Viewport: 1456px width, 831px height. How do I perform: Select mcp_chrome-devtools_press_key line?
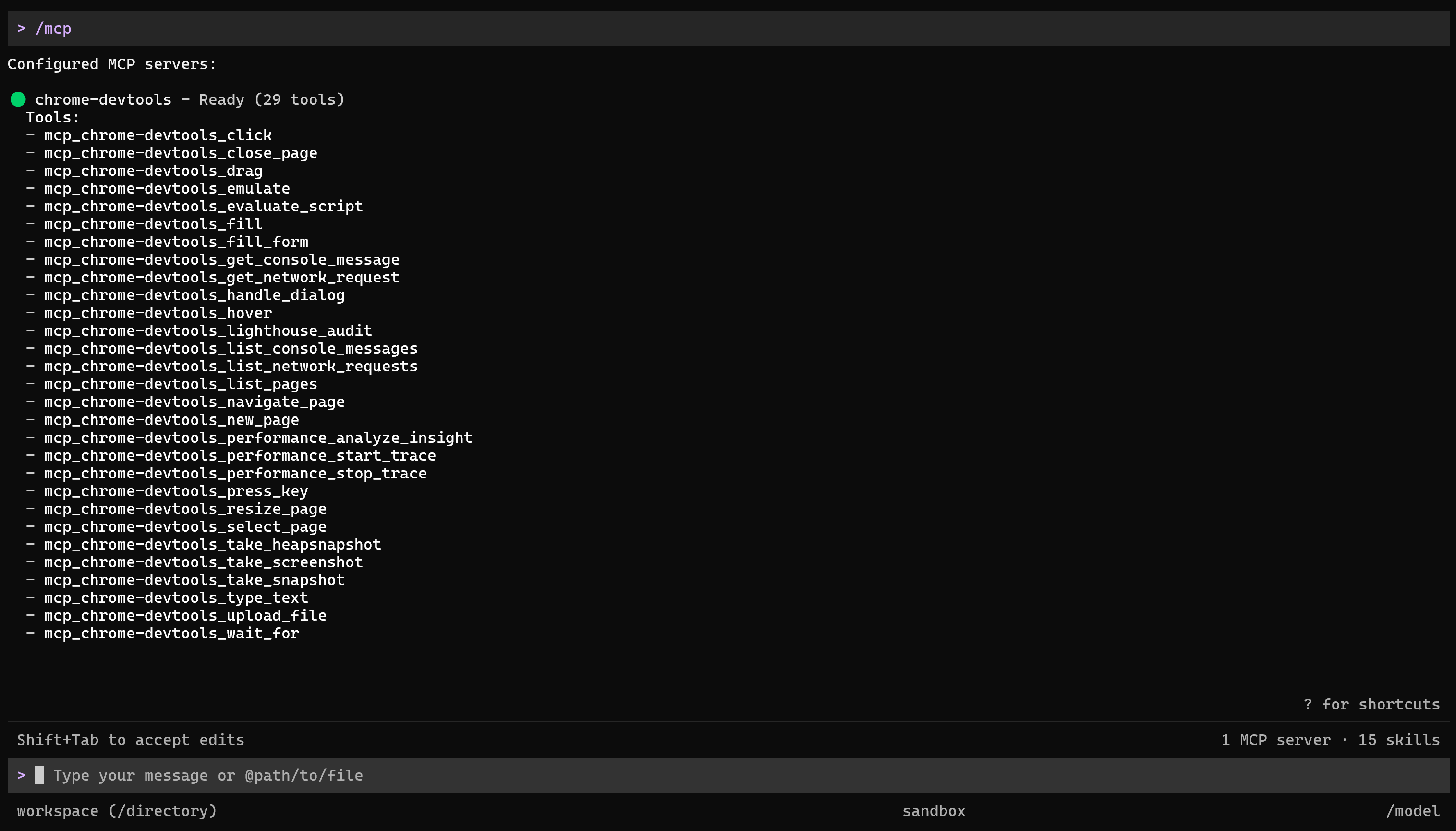coord(176,491)
